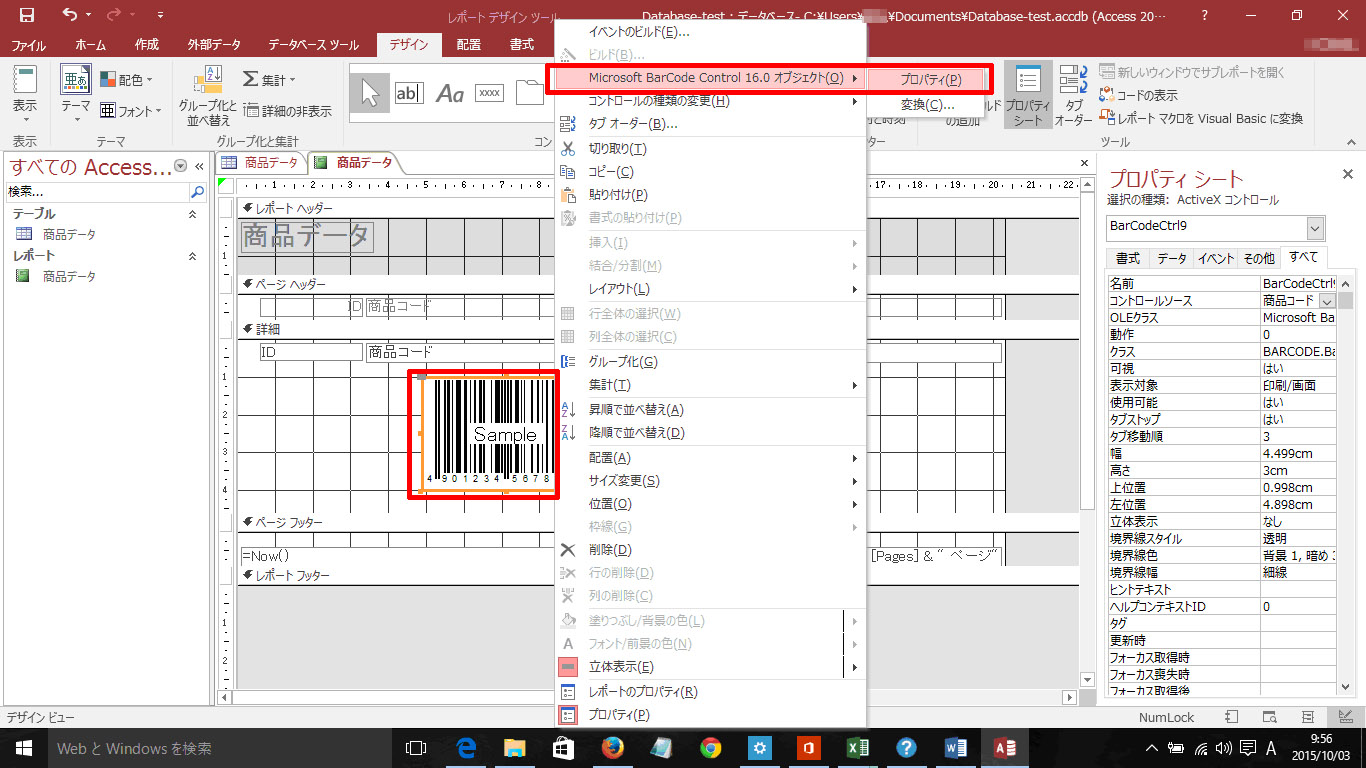
Task: Collapse the レポート group
Action: click(193, 256)
